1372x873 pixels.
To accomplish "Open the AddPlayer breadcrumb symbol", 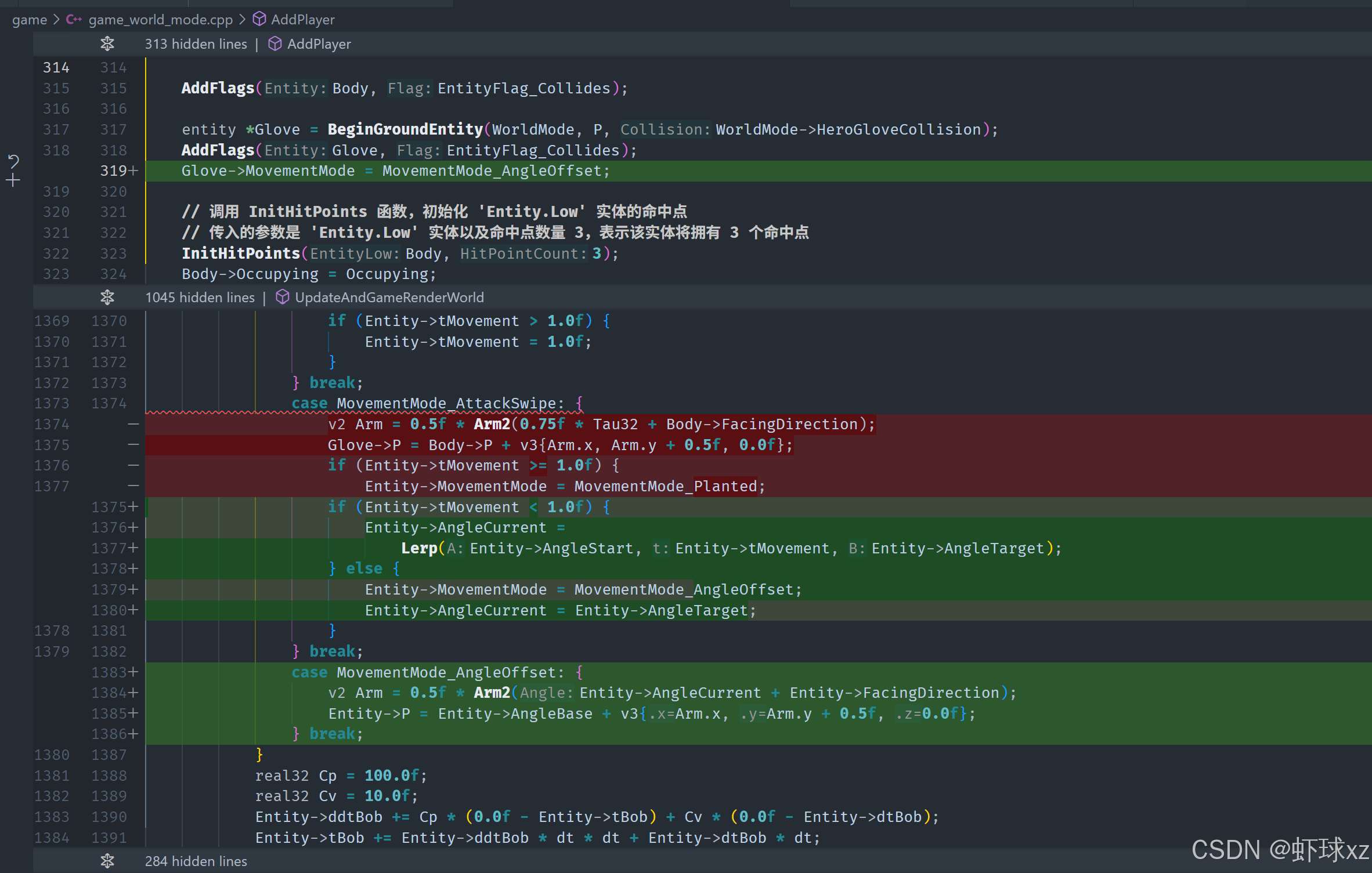I will point(302,20).
